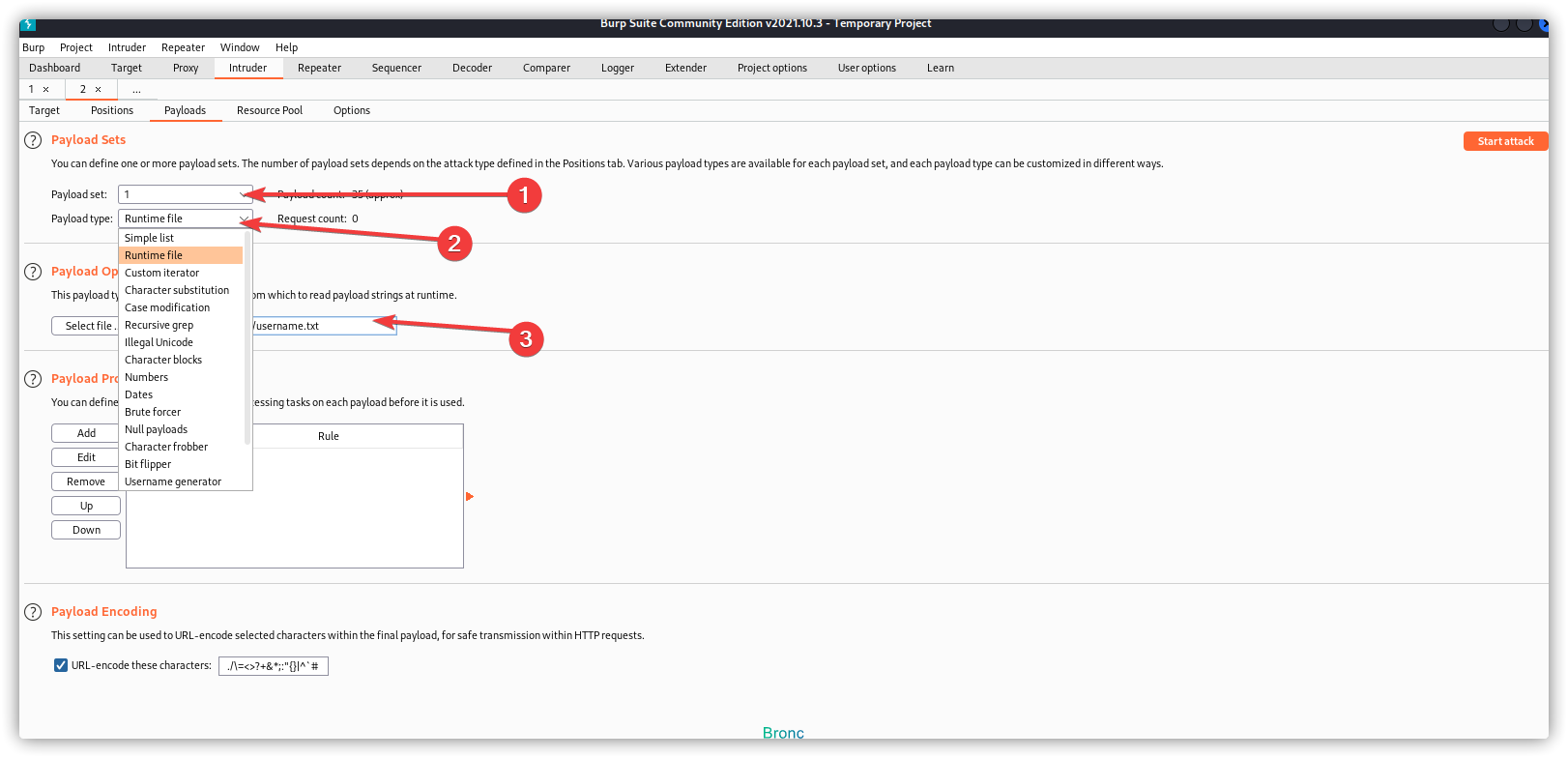Add new Intruder tab via ellipsis tab

tap(136, 89)
